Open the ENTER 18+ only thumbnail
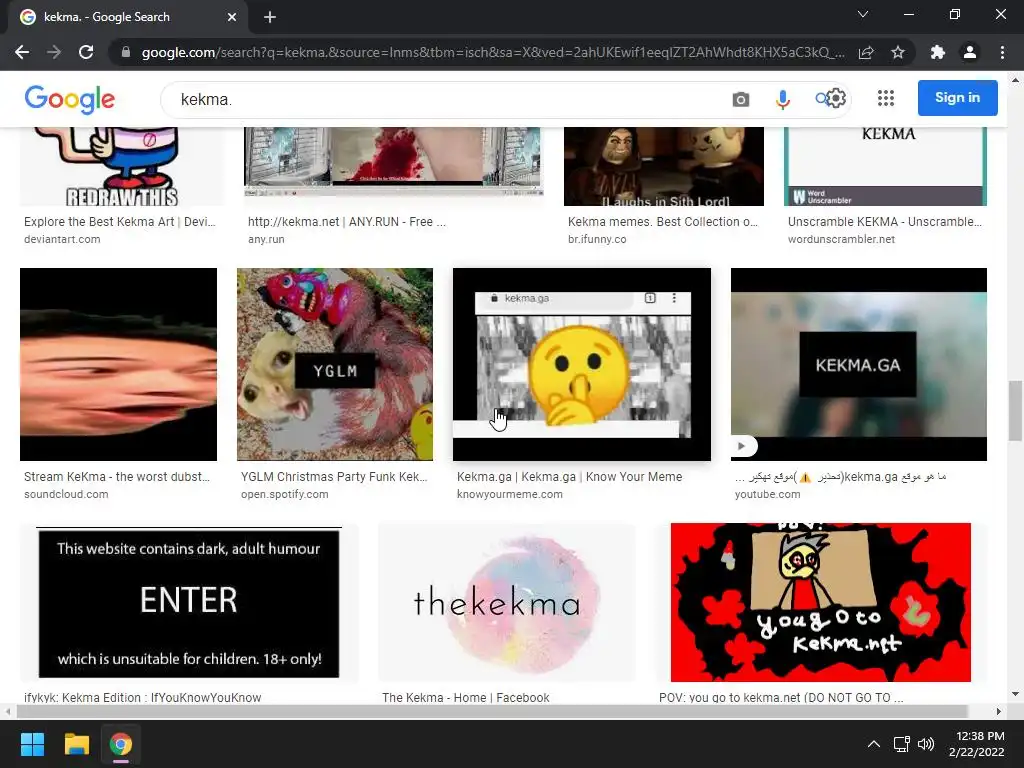 [189, 602]
